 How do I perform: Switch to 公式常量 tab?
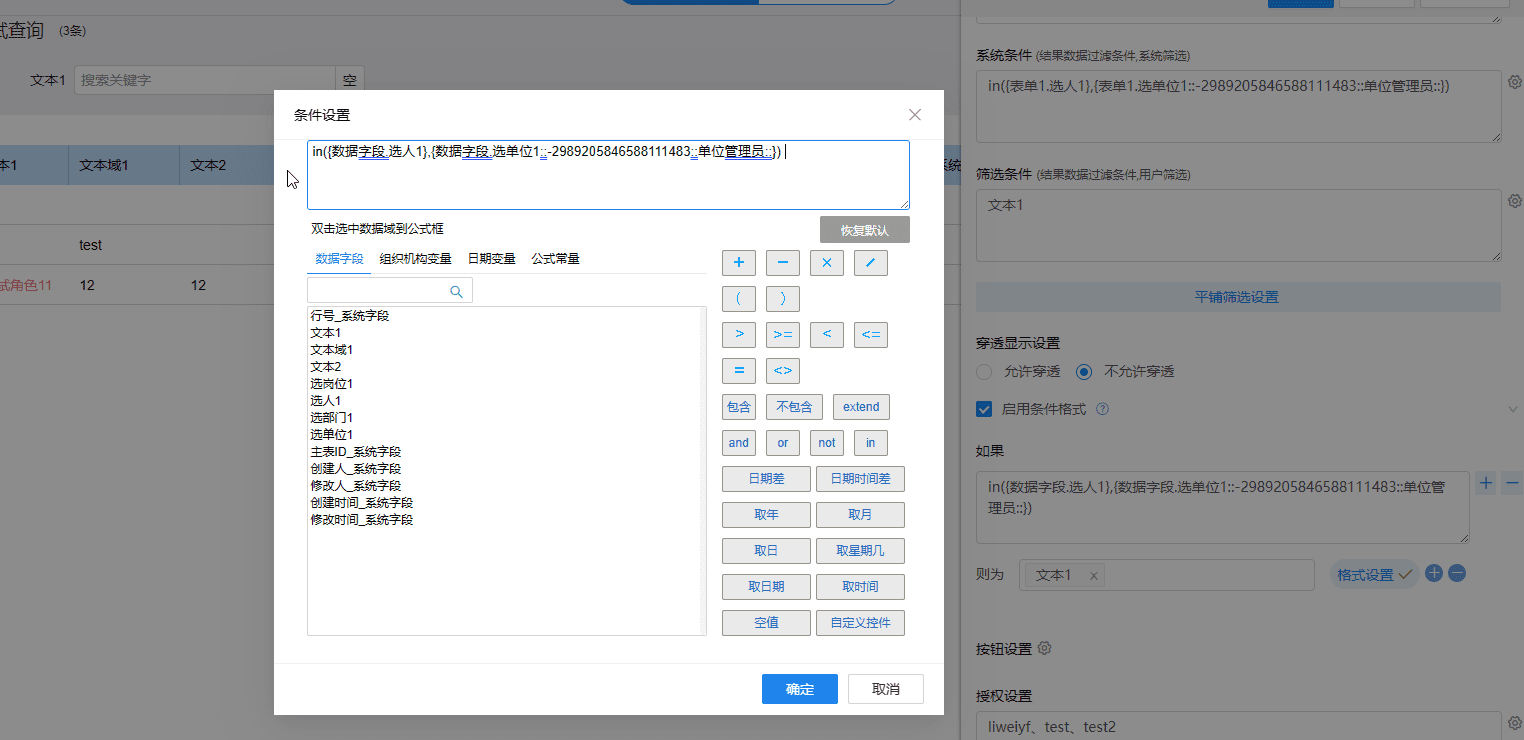[556, 258]
